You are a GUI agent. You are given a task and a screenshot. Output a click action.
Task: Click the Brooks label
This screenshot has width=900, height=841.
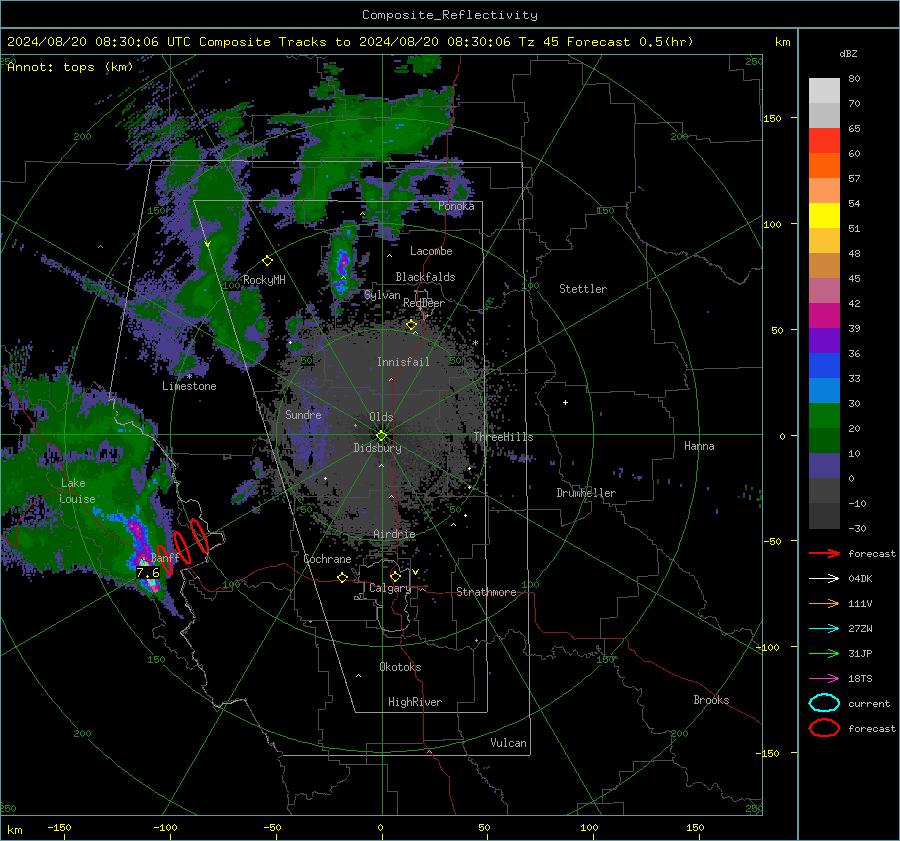(x=711, y=700)
